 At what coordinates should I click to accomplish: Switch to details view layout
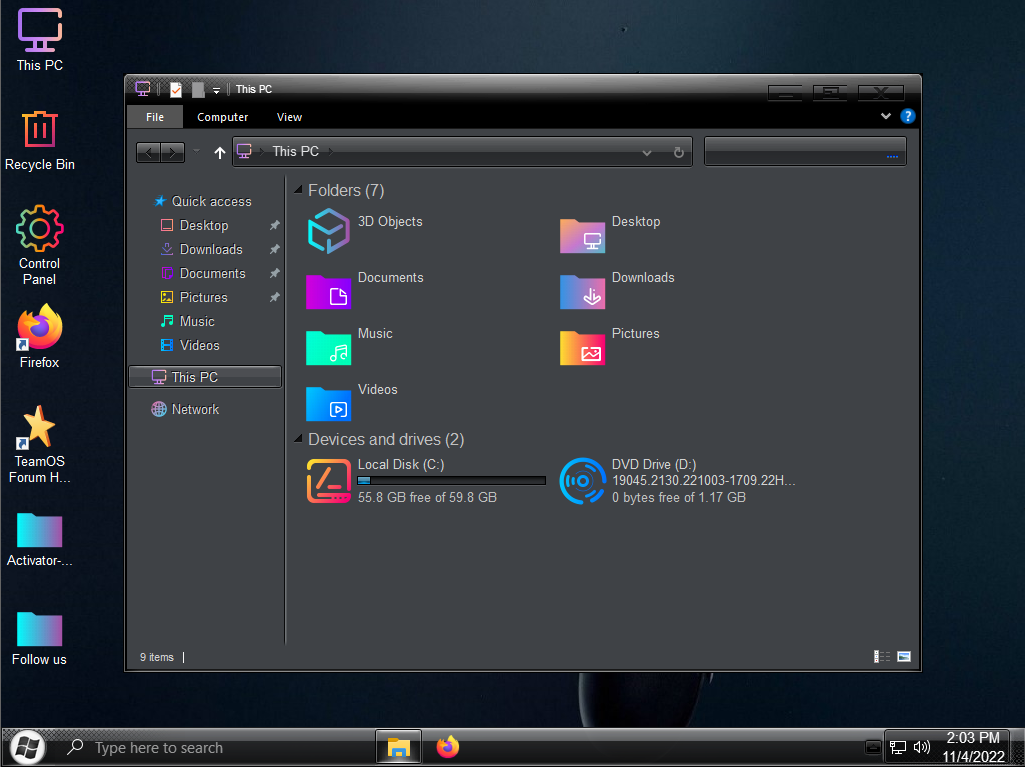[x=882, y=657]
